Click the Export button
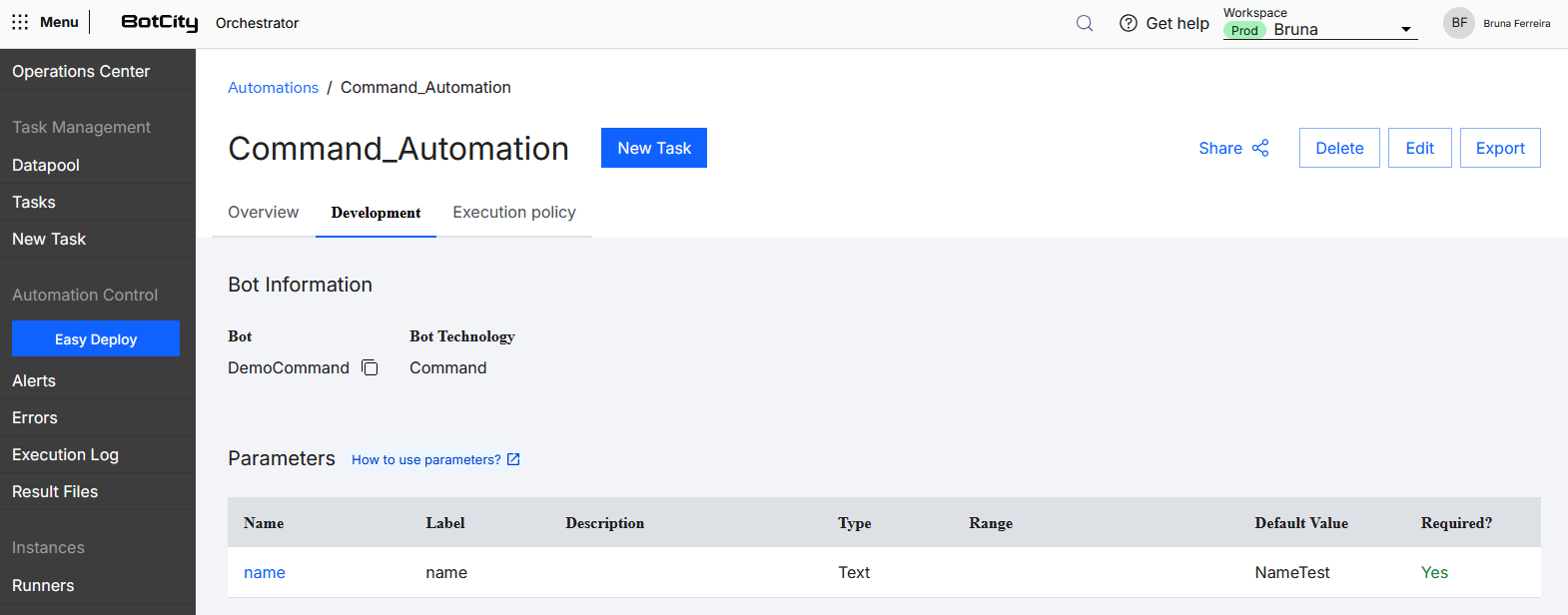Screen dimensions: 1568x615 [1500, 148]
